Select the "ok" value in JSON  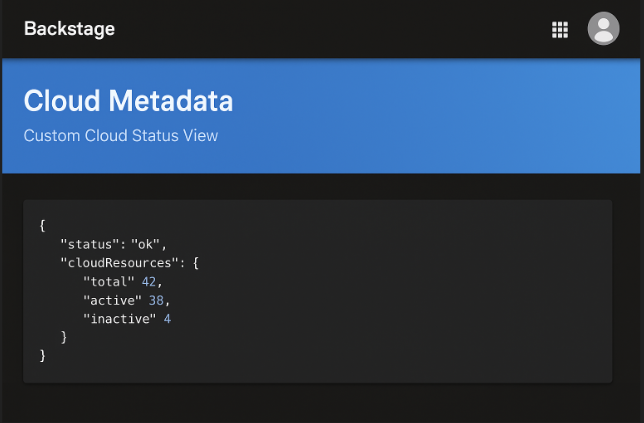coord(145,244)
